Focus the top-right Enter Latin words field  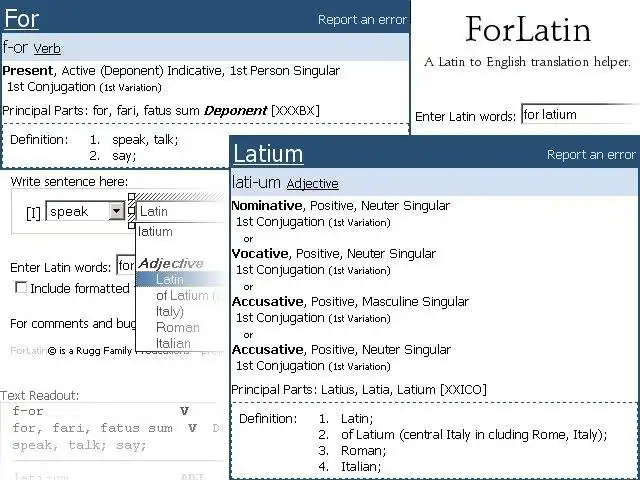click(x=580, y=114)
